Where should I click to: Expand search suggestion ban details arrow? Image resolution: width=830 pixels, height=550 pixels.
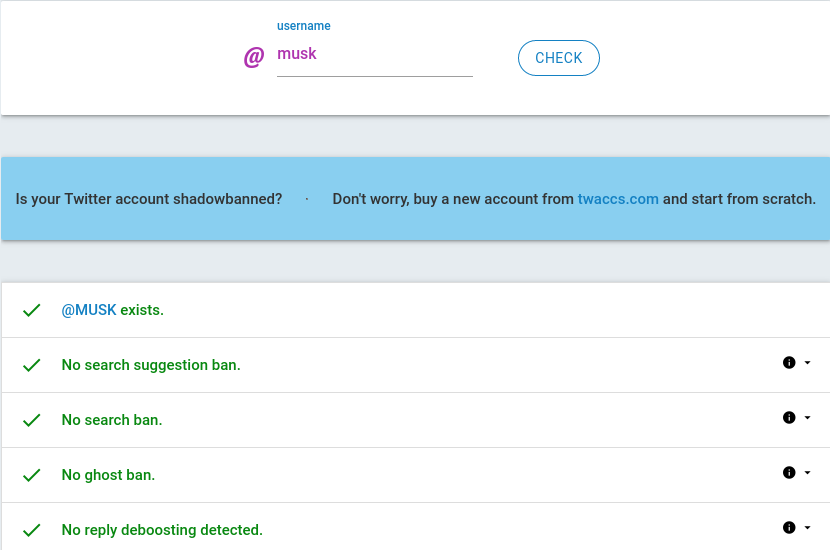(x=807, y=363)
